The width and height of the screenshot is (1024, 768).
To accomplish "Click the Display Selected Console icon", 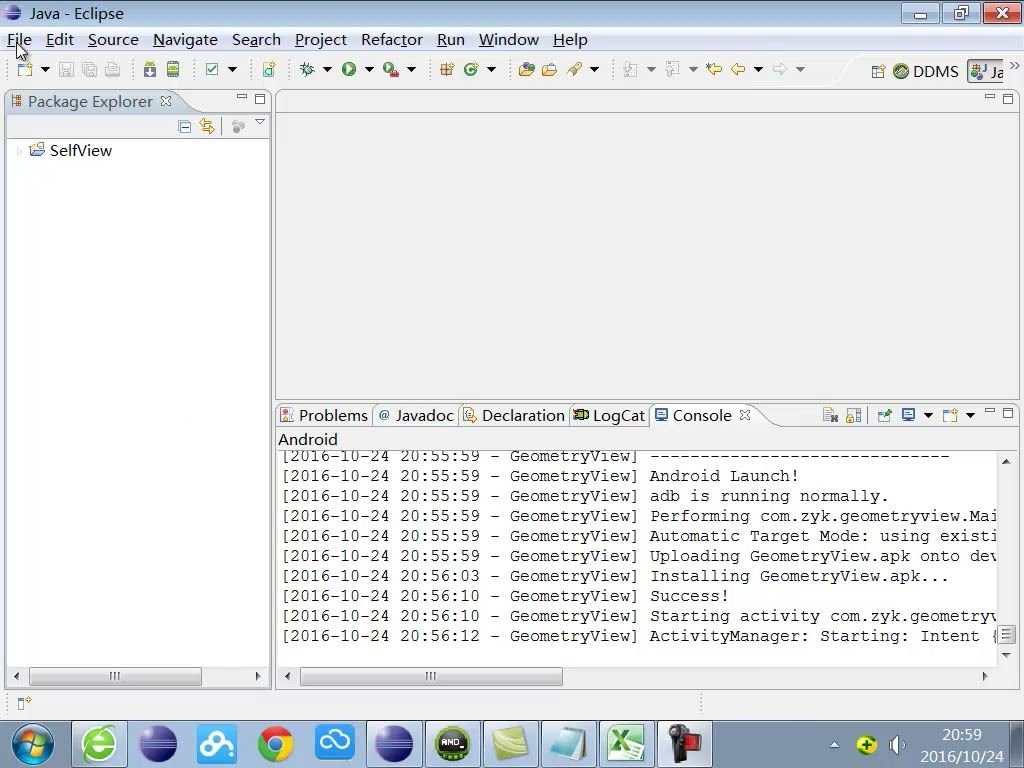I will tap(908, 415).
